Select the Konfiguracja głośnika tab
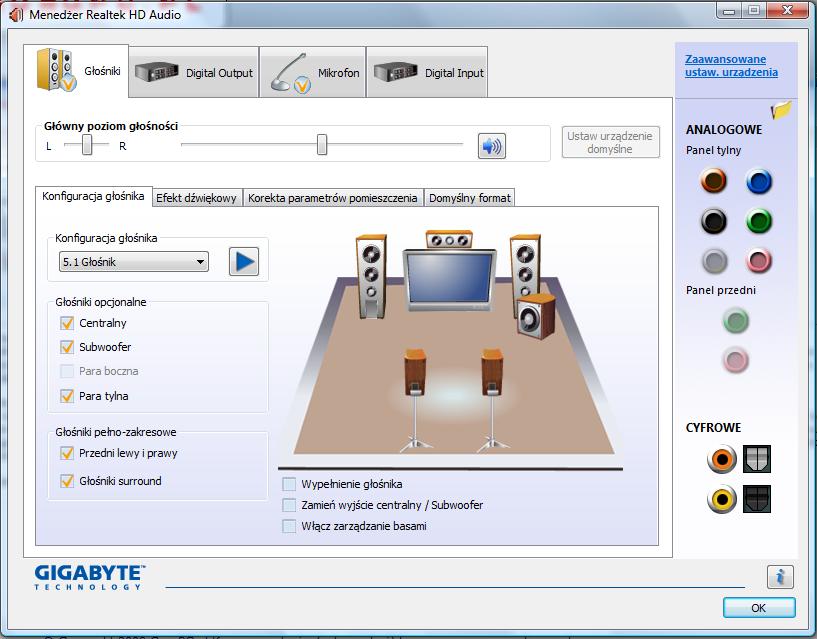Image resolution: width=817 pixels, height=639 pixels. 93,196
